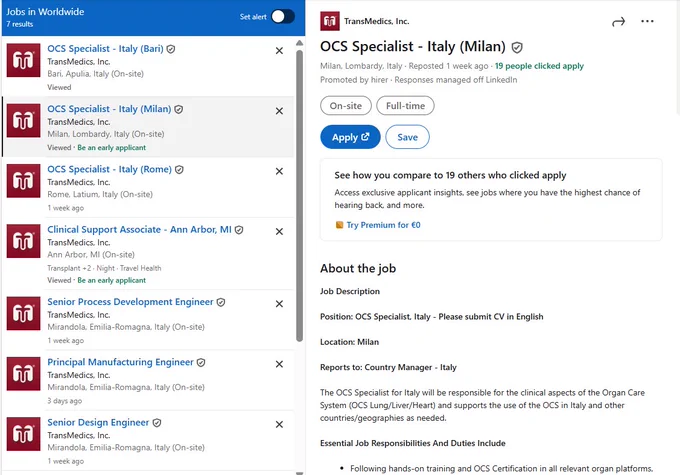This screenshot has width=680, height=475.
Task: Click the job list scrollbar thumb
Action: (x=299, y=195)
